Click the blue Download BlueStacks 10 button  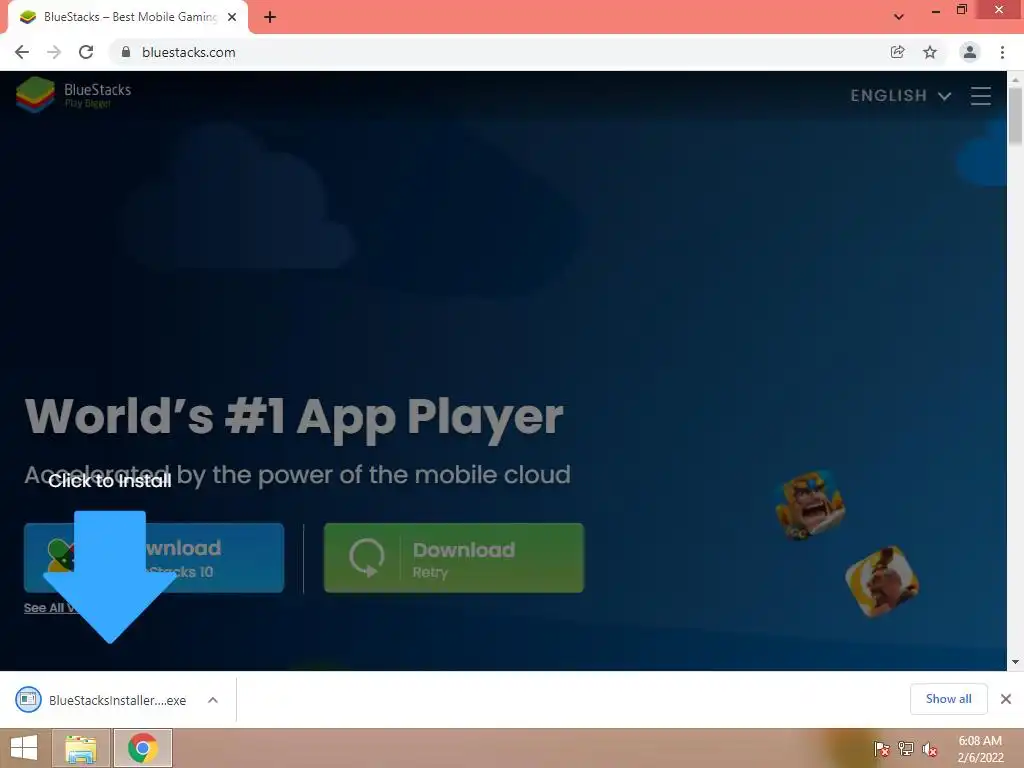pos(154,558)
